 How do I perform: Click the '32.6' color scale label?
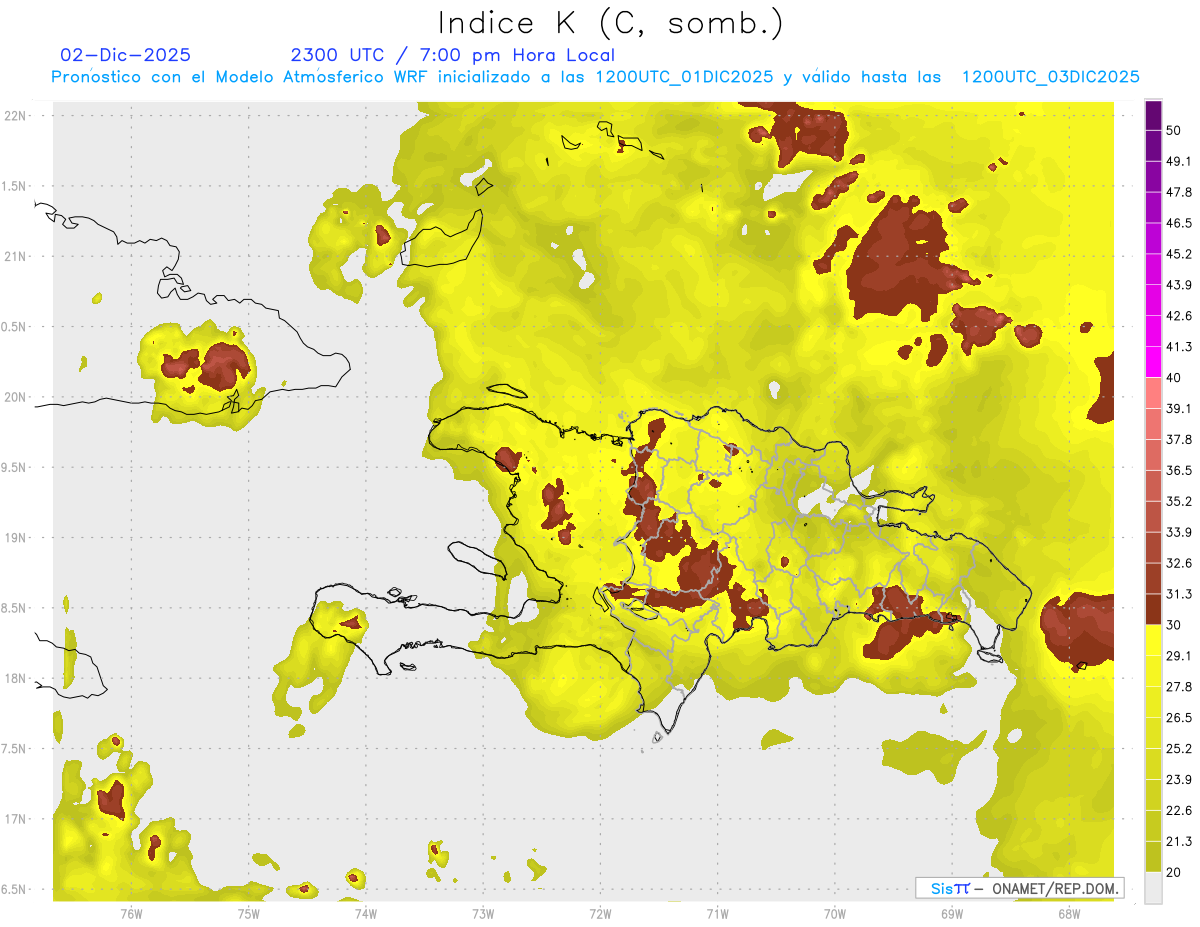click(1179, 563)
